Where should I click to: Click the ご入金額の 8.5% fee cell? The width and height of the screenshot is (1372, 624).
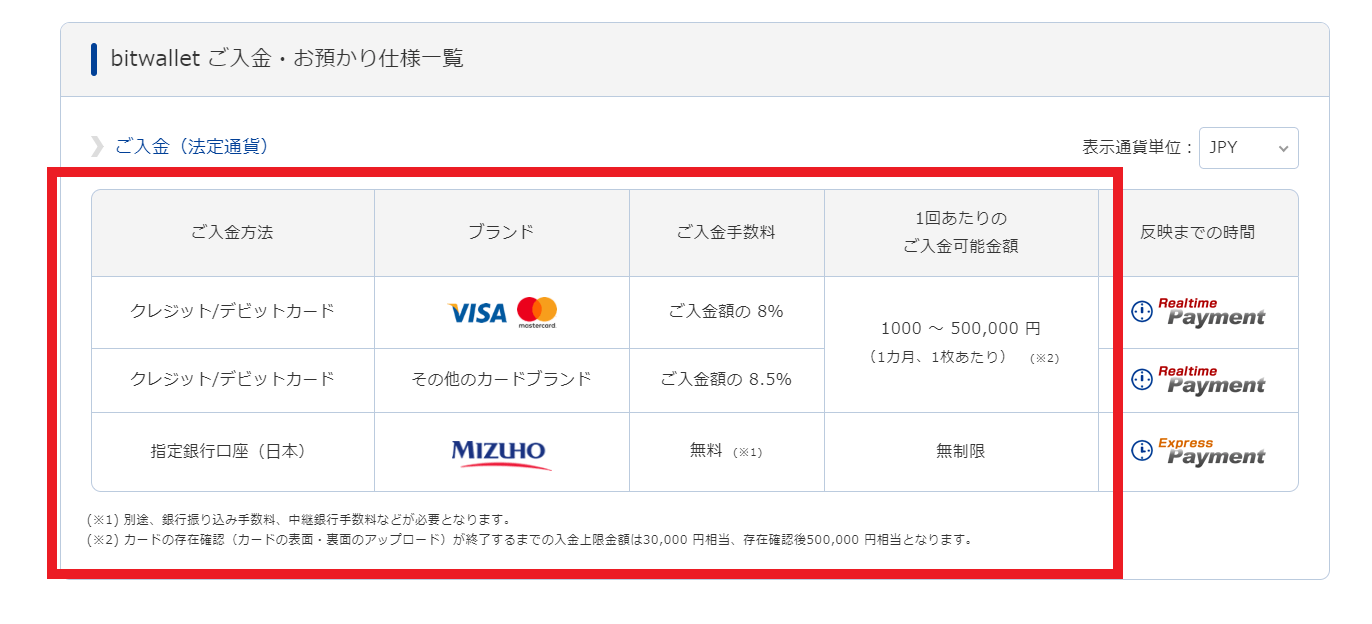(x=726, y=380)
